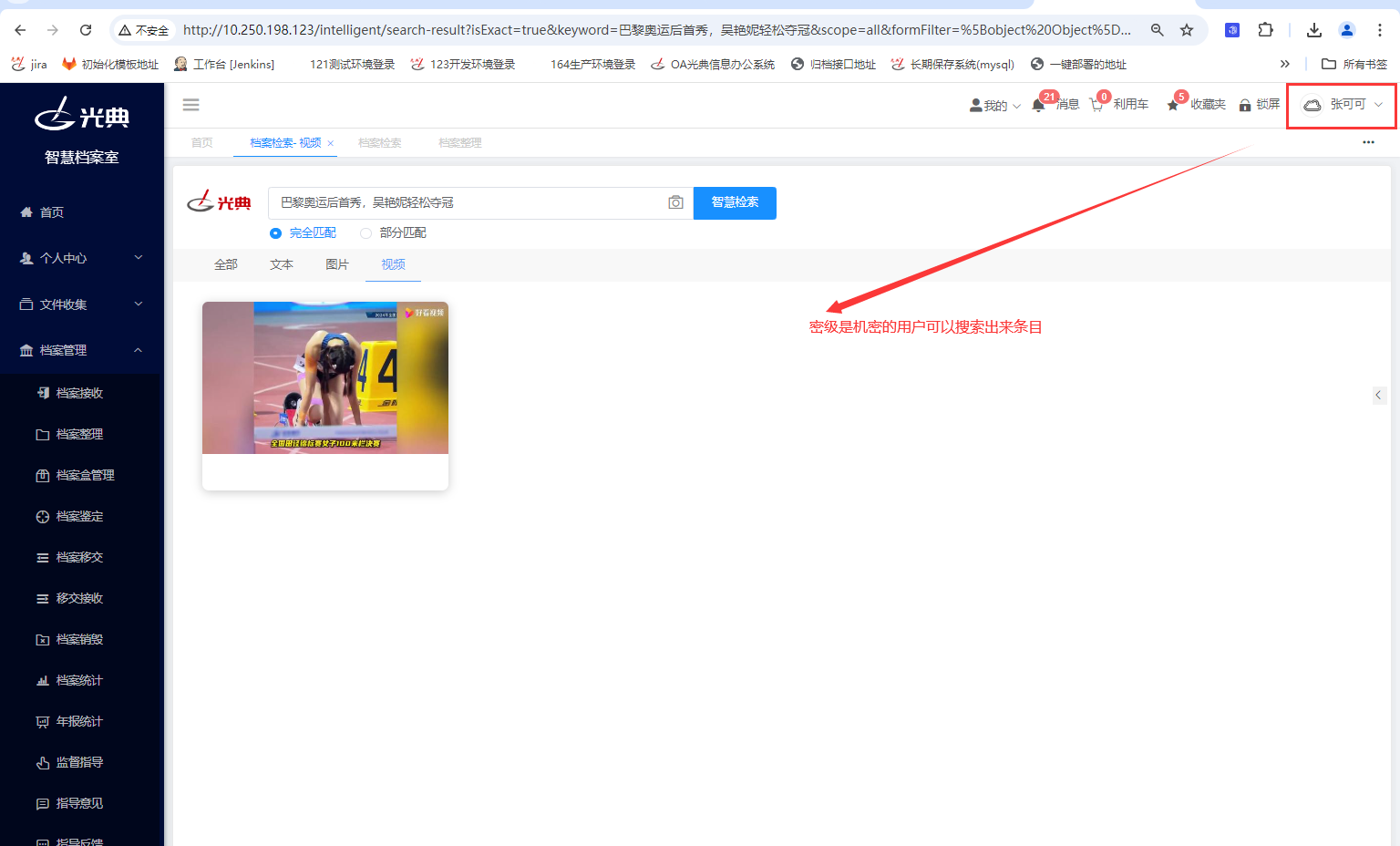Viewport: 1400px width, 846px height.
Task: Open the 档案检索 page tab
Action: (379, 143)
